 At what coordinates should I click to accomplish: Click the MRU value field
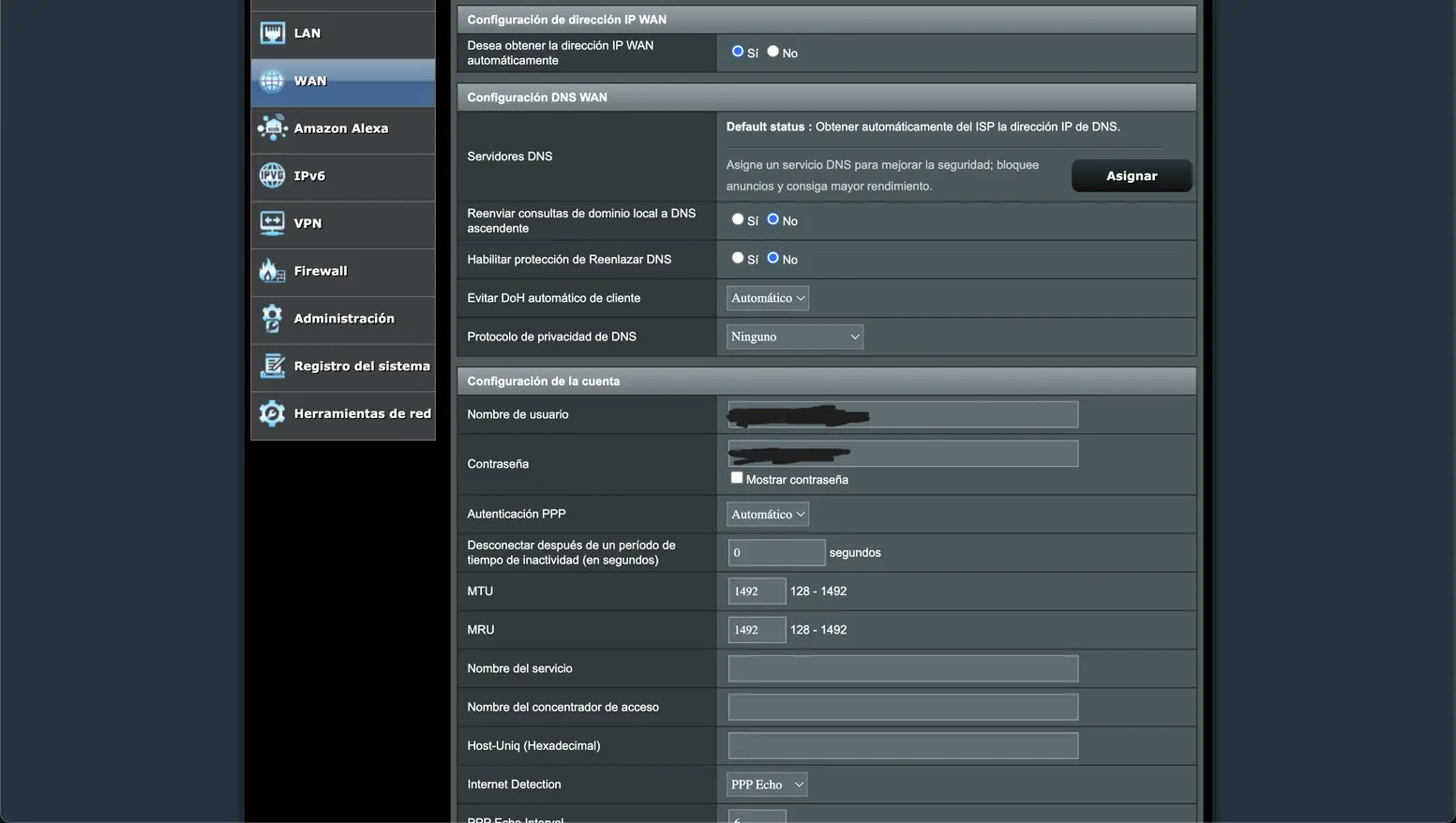click(757, 630)
